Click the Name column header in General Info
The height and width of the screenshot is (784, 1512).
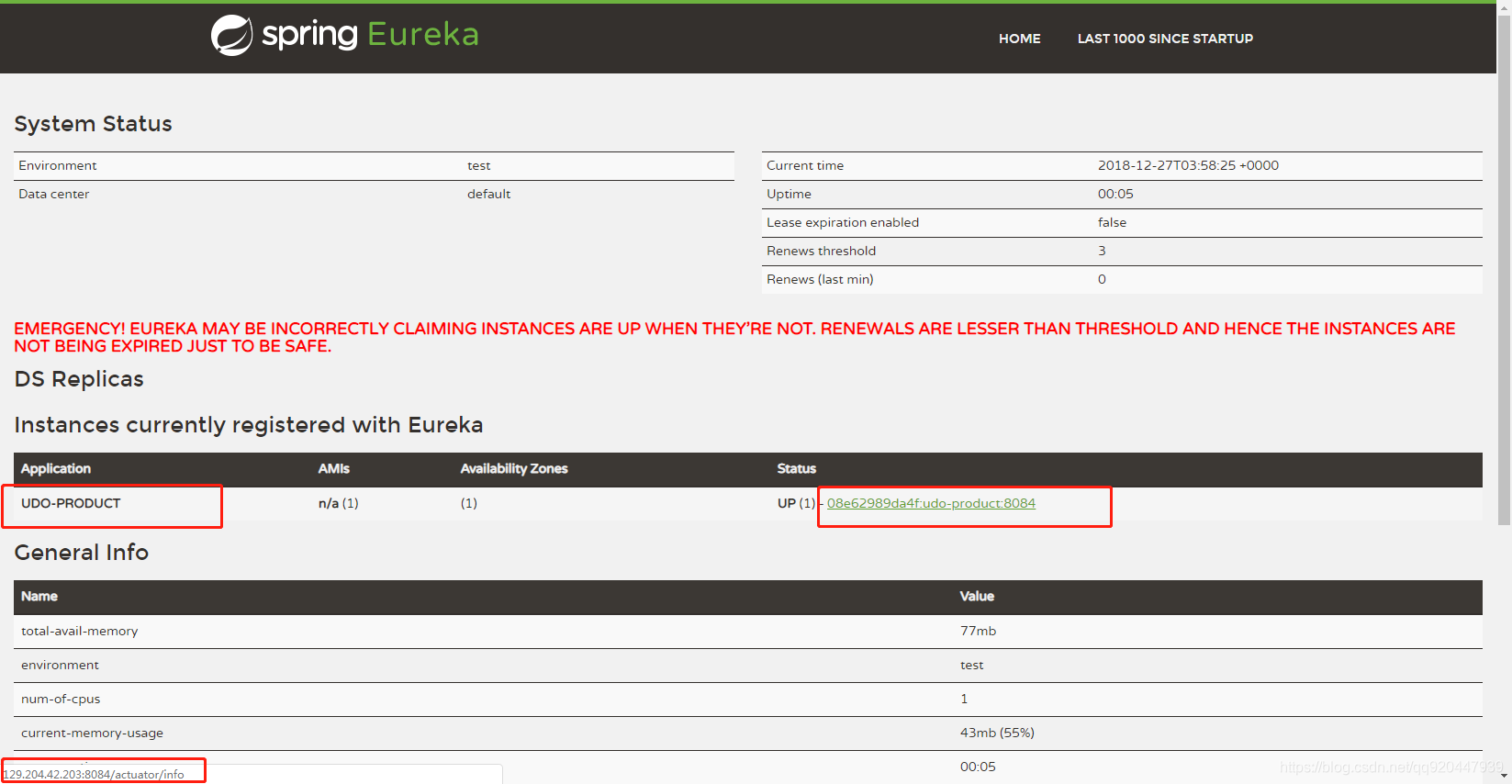tap(39, 596)
